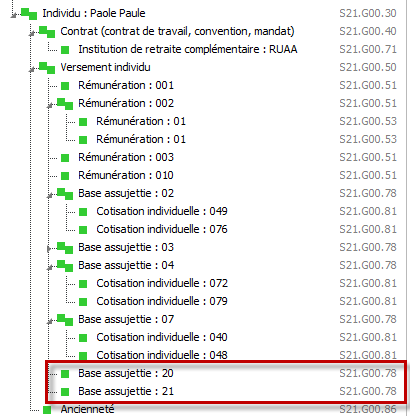Collapse the Base assujettie : 04 node
This screenshot has width=410, height=416.
50,267
